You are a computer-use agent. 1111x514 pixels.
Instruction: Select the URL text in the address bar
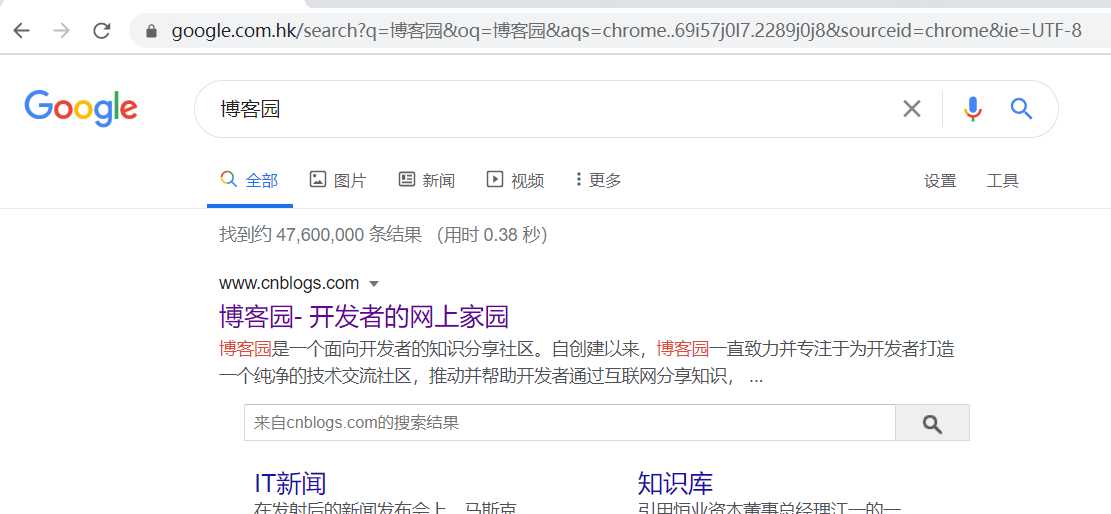click(626, 30)
